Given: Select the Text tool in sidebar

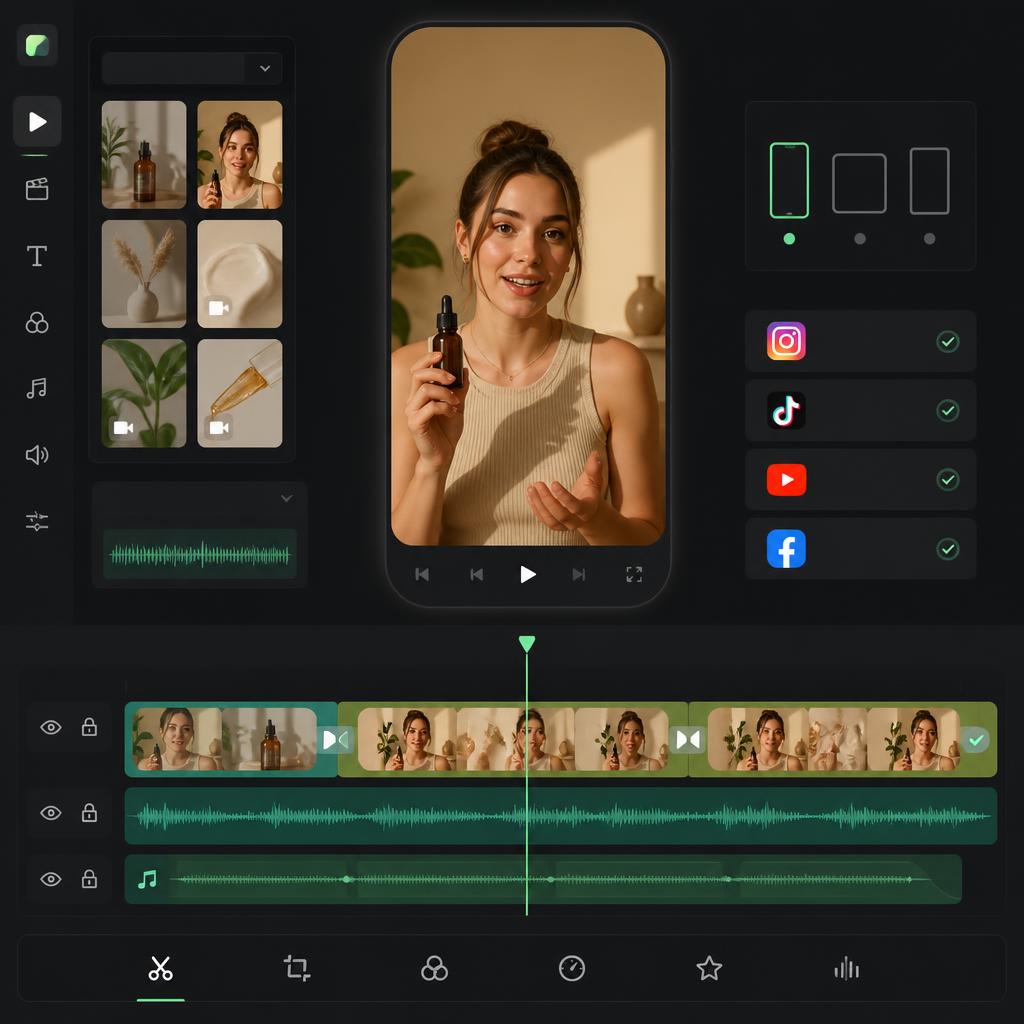Looking at the screenshot, I should pyautogui.click(x=37, y=255).
